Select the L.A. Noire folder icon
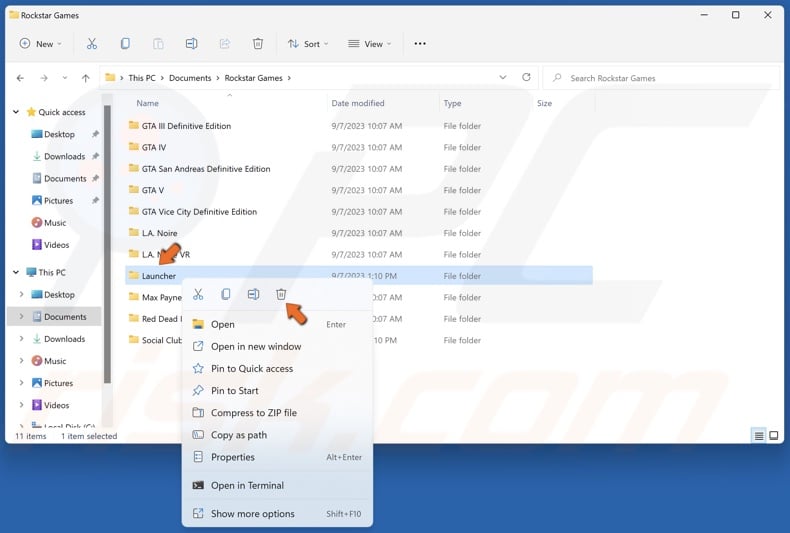The image size is (790, 533). (x=134, y=232)
